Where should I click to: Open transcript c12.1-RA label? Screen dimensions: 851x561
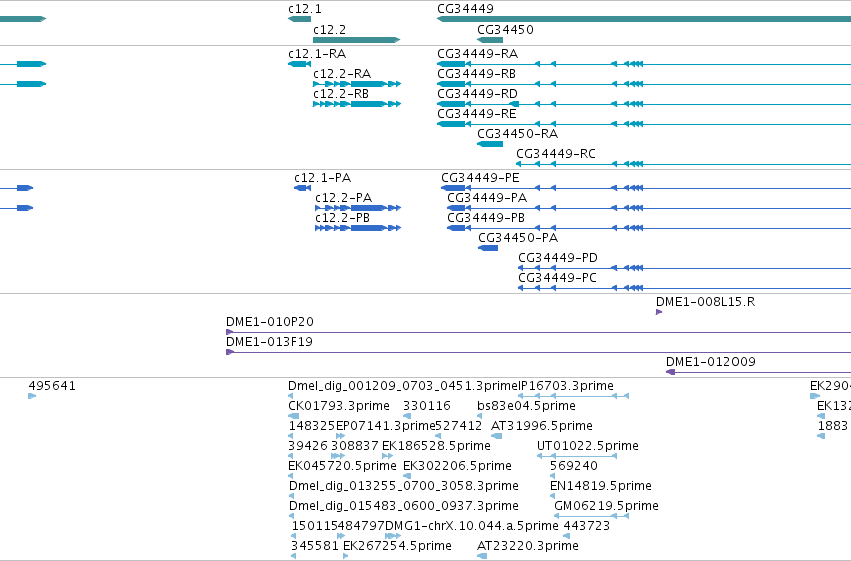coord(317,54)
